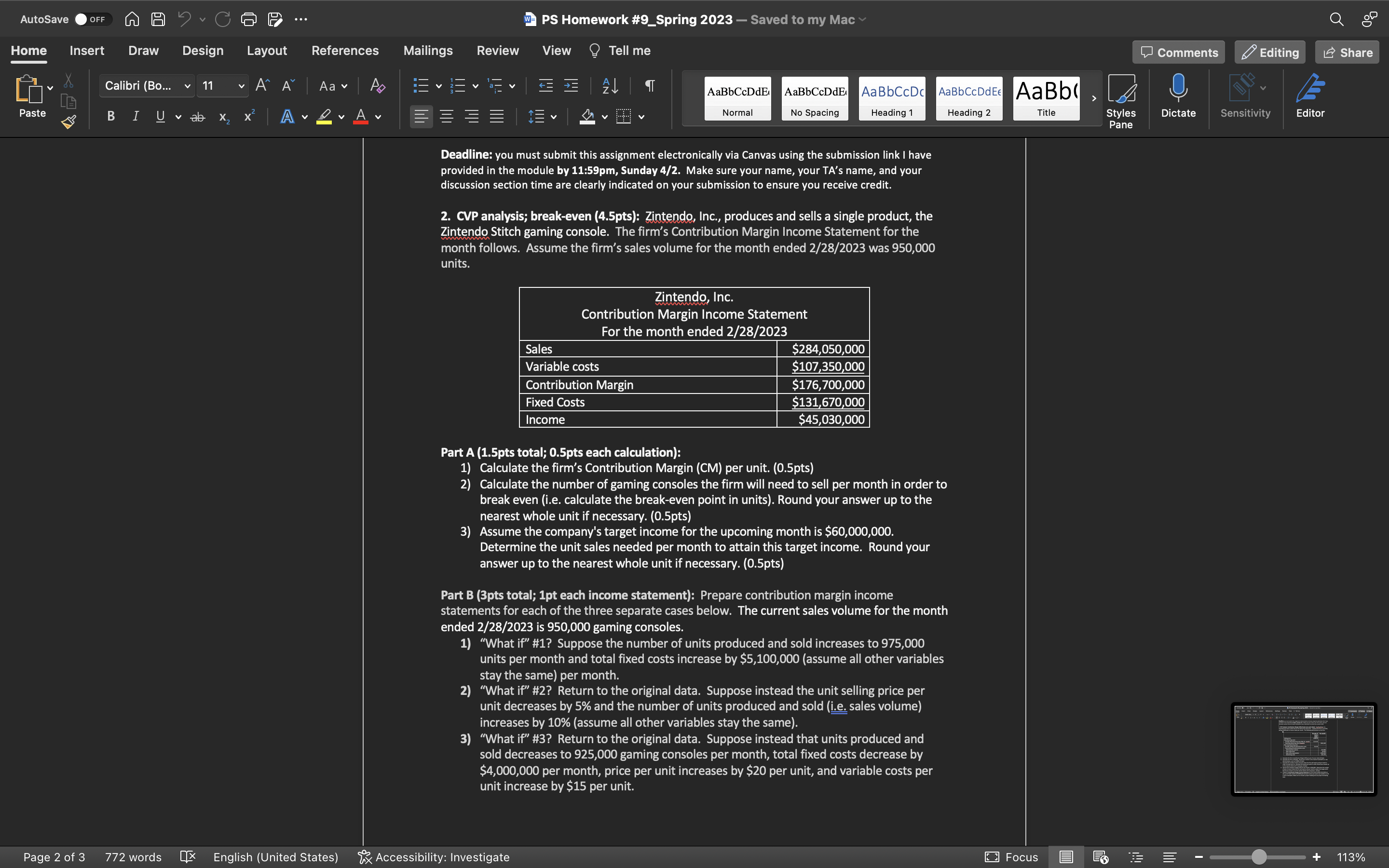1389x868 pixels.
Task: Open the Mailings tab
Action: (x=428, y=51)
